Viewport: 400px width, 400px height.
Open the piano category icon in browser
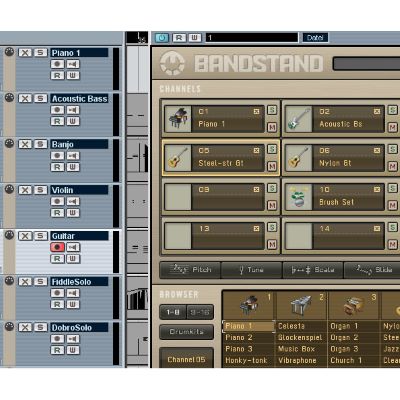coord(249,305)
